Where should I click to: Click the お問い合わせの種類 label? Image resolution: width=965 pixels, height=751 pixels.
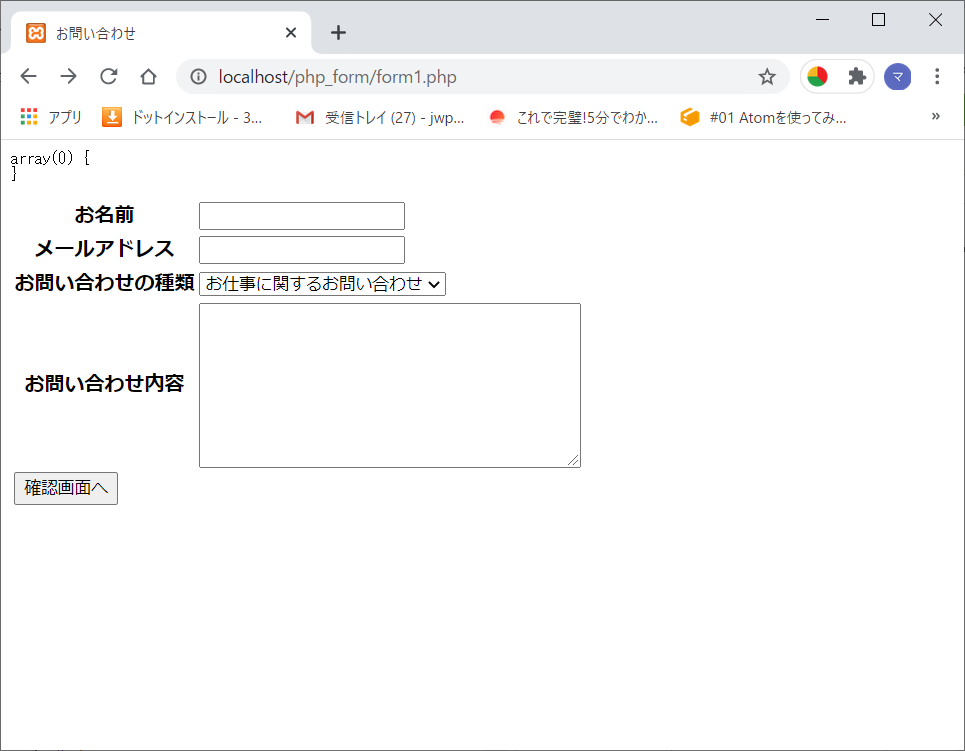coord(104,283)
